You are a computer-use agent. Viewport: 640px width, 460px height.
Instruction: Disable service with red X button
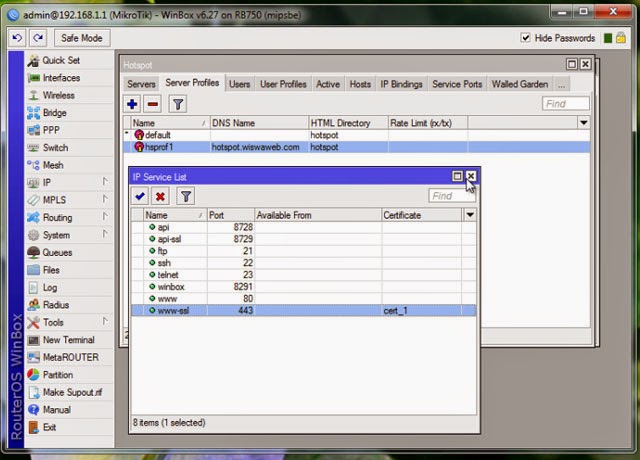[160, 196]
